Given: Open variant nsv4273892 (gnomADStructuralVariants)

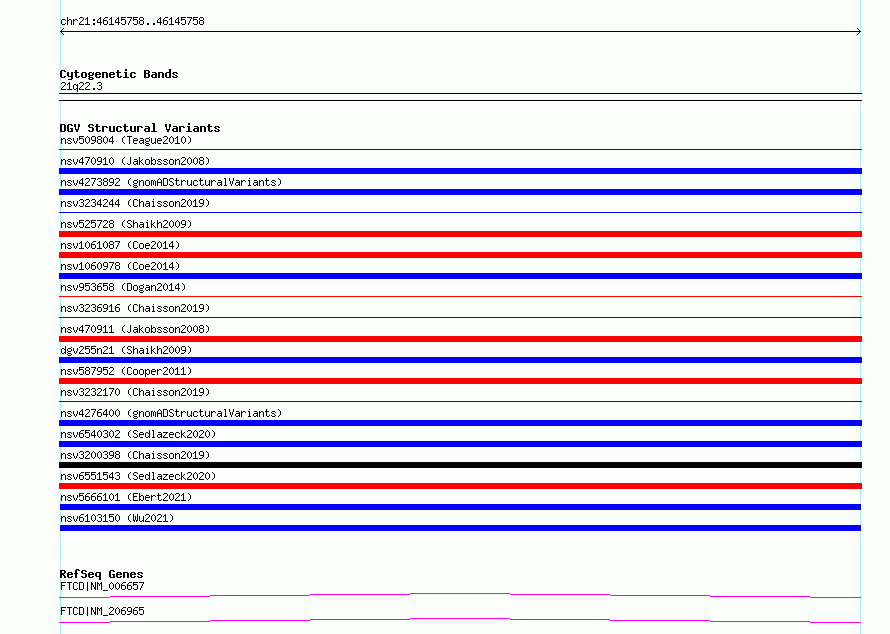Looking at the screenshot, I should (x=171, y=182).
